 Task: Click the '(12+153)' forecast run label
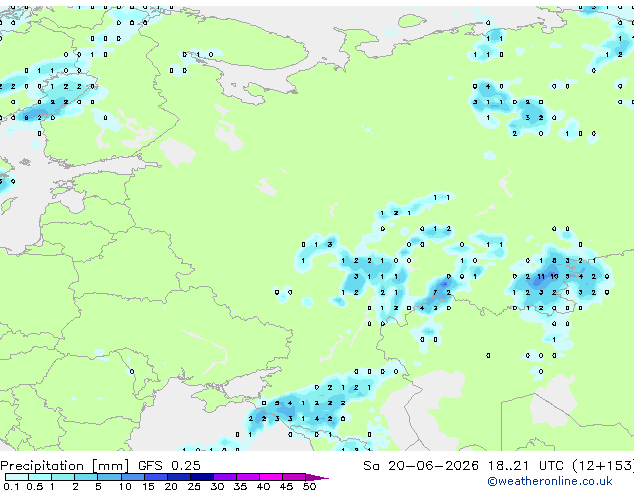603,466
